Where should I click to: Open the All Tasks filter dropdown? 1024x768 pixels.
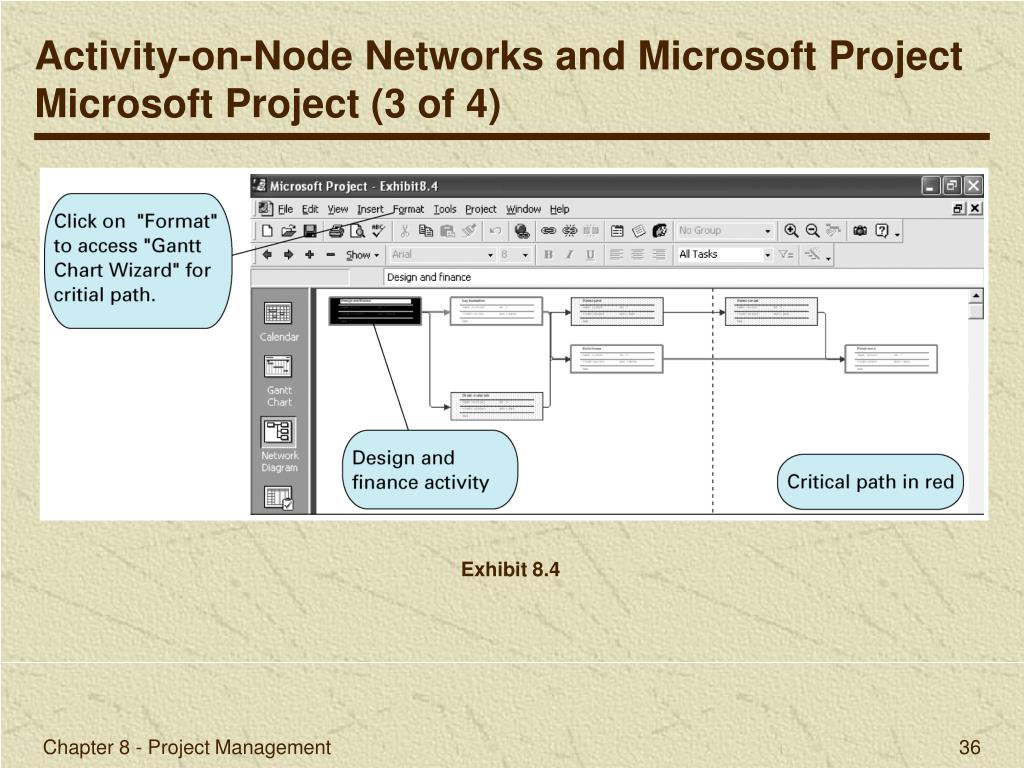[767, 255]
